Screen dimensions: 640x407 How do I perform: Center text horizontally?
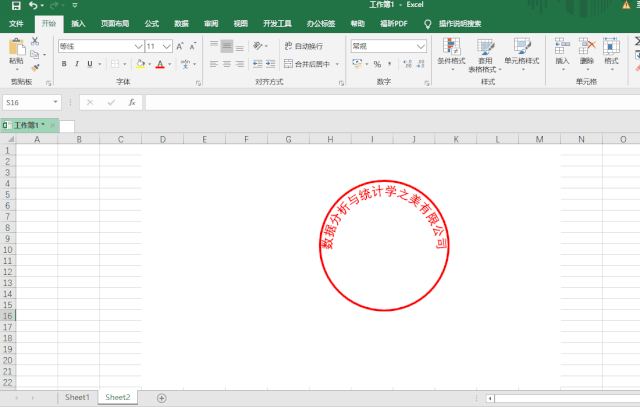(227, 64)
